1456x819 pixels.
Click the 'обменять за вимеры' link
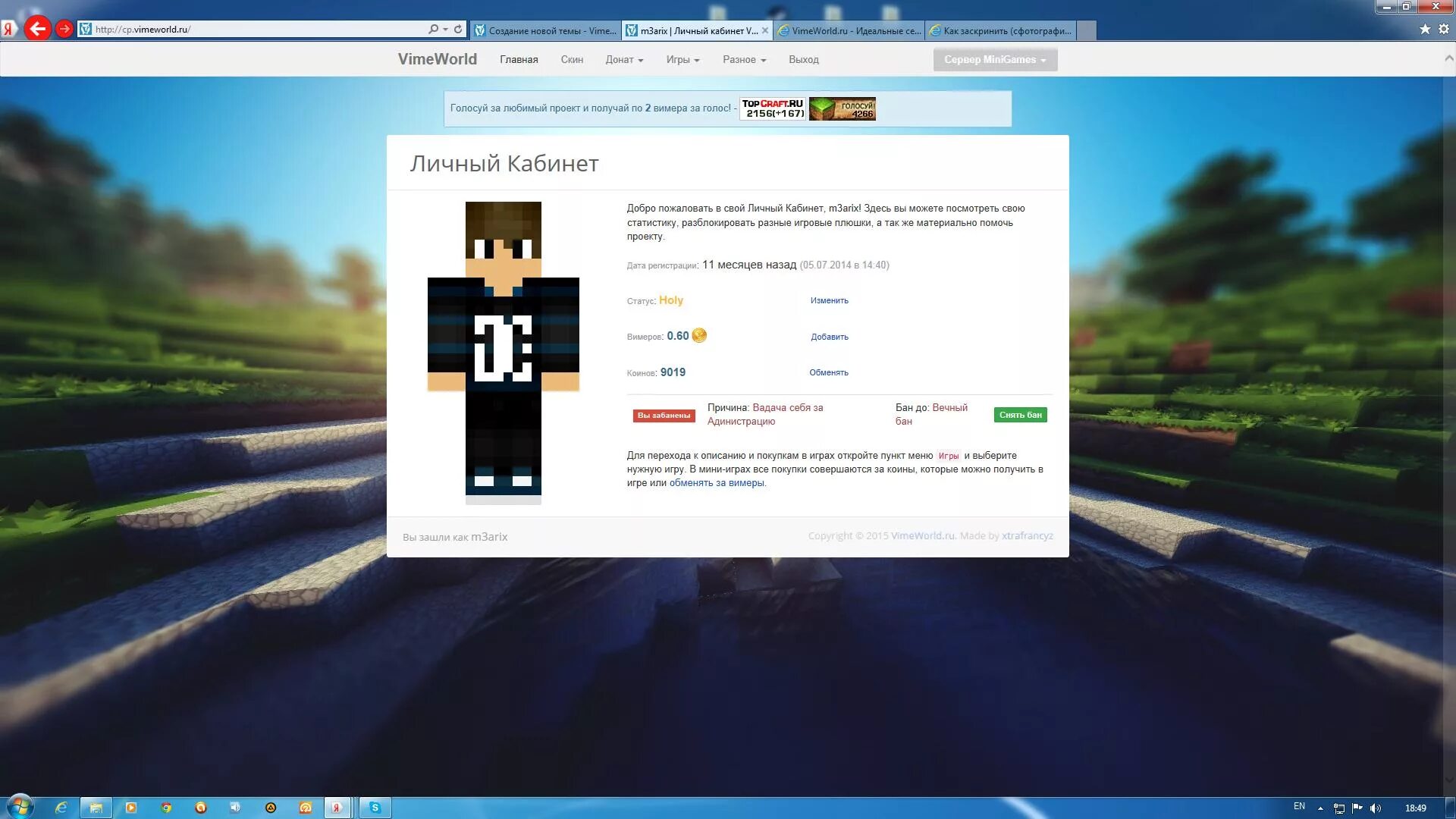click(x=717, y=483)
